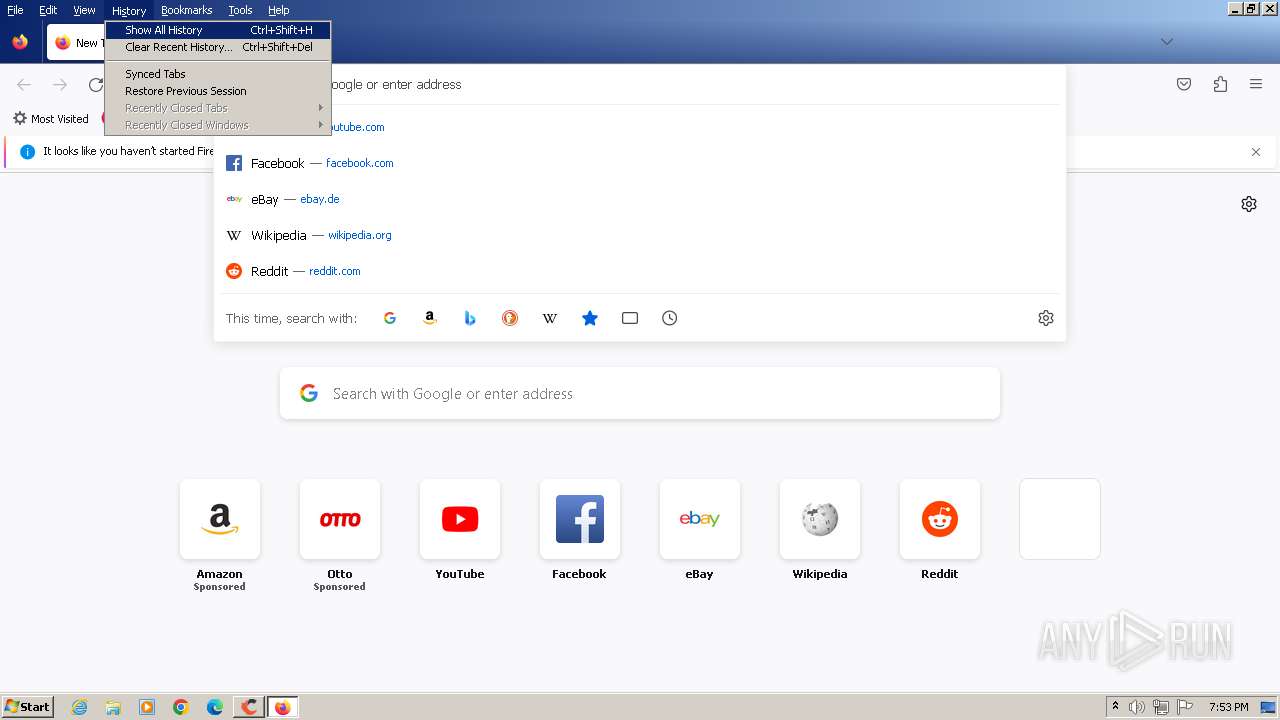
Task: Choose Clear Recent History menu entry
Action: pos(218,47)
